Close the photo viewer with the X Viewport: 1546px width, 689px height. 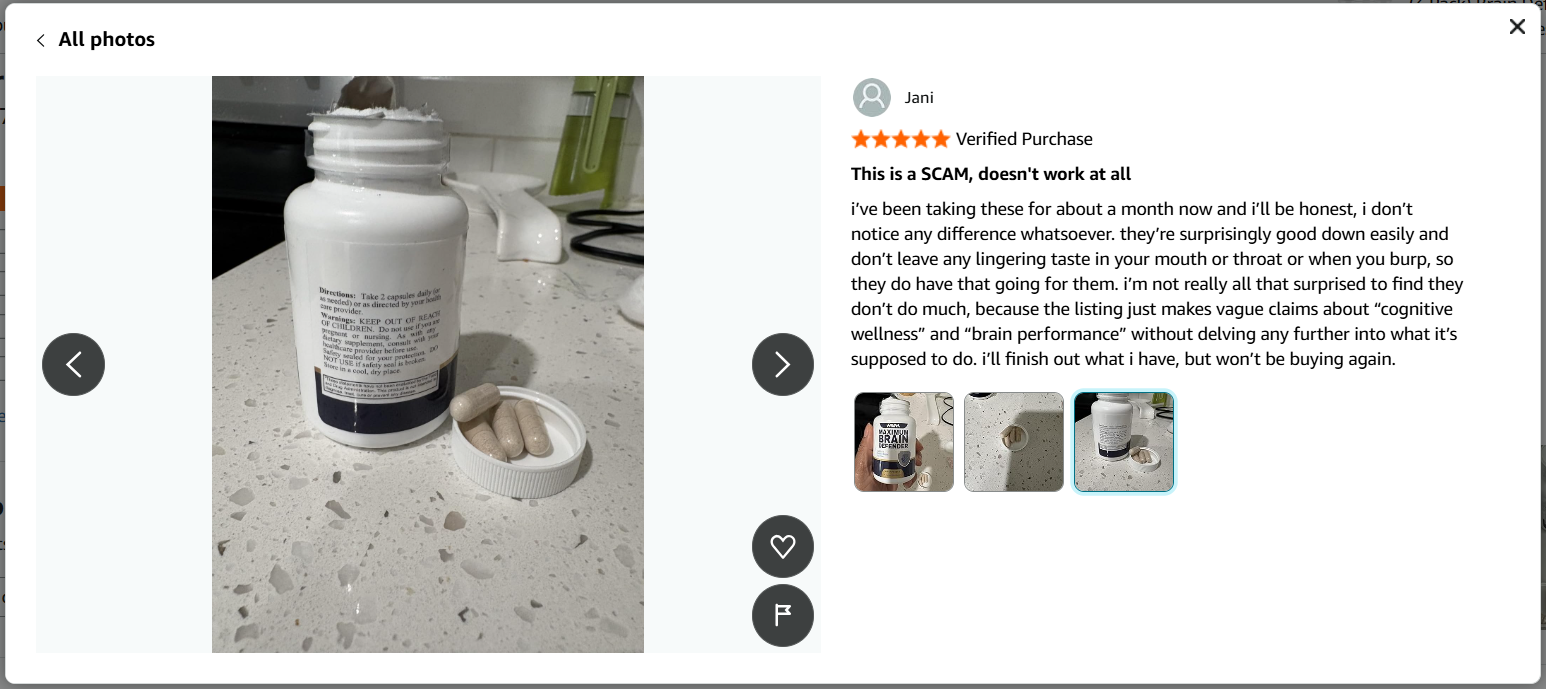(1517, 27)
